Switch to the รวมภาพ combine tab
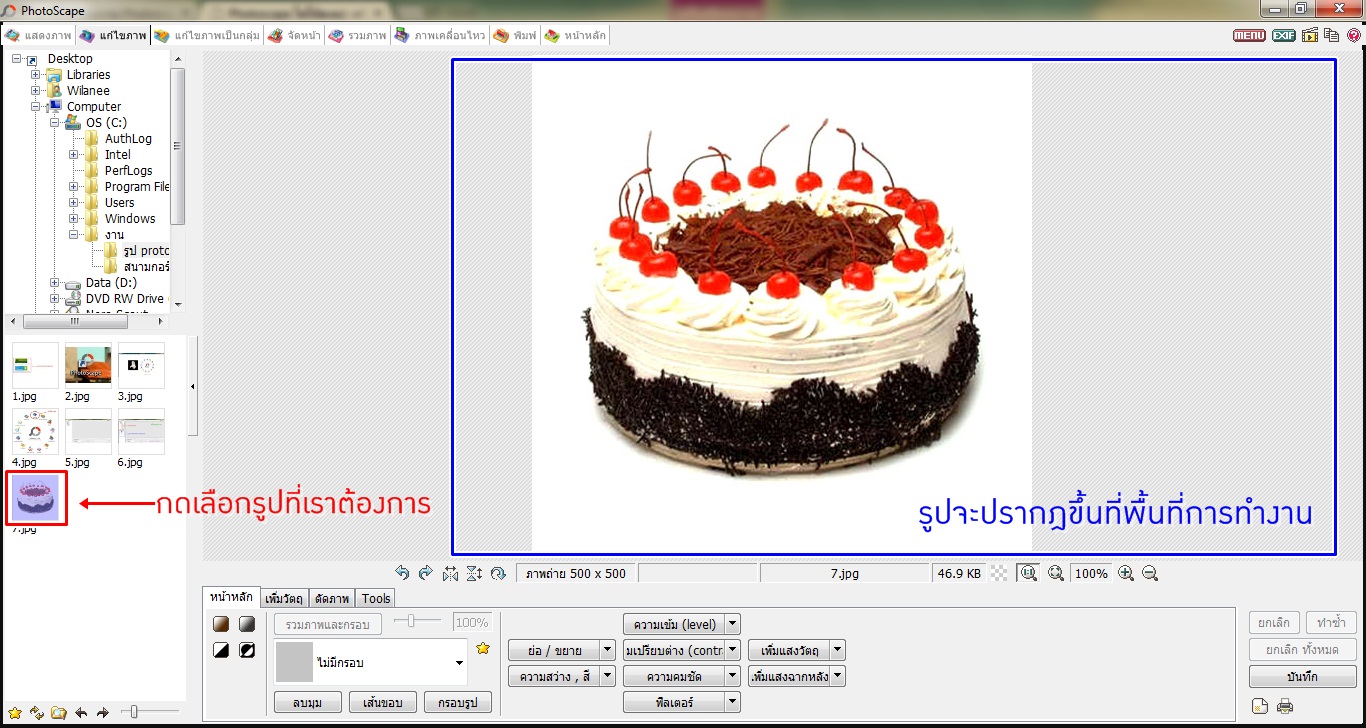This screenshot has width=1366, height=728. pos(358,35)
